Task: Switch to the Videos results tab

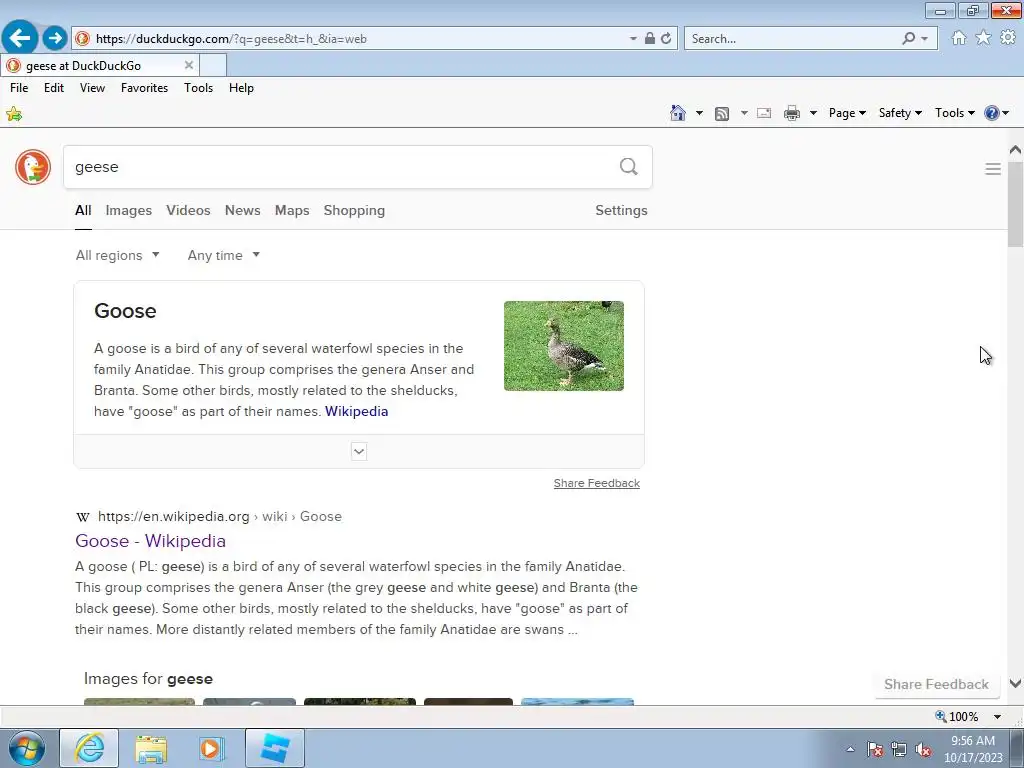Action: [188, 210]
